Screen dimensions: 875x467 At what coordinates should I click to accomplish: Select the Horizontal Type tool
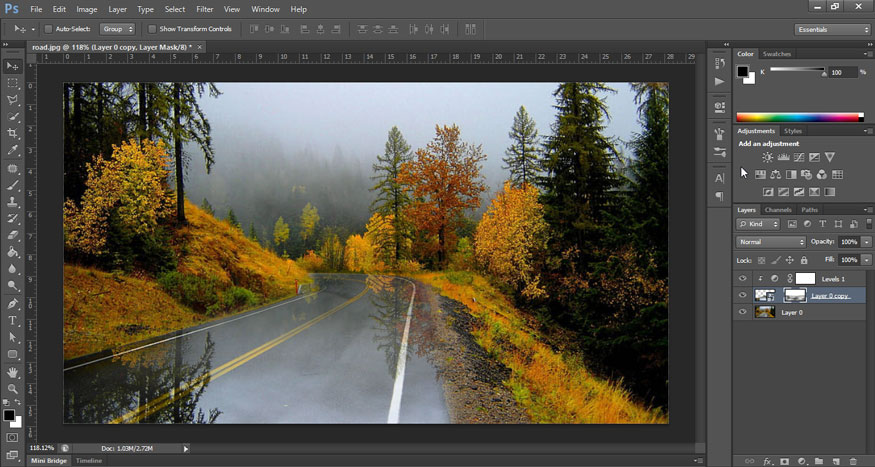[13, 321]
